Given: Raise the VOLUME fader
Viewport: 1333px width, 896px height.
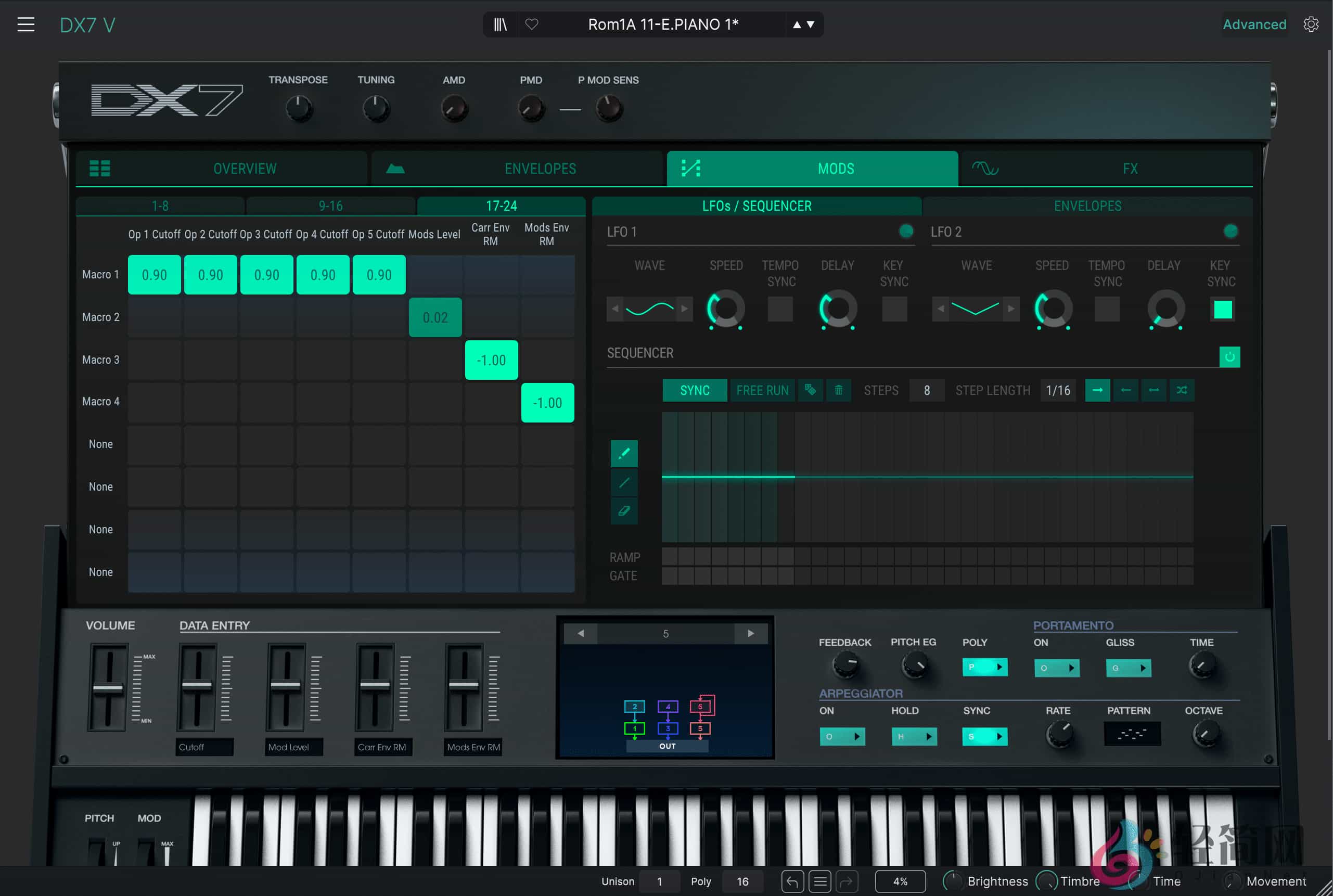Looking at the screenshot, I should tap(109, 688).
